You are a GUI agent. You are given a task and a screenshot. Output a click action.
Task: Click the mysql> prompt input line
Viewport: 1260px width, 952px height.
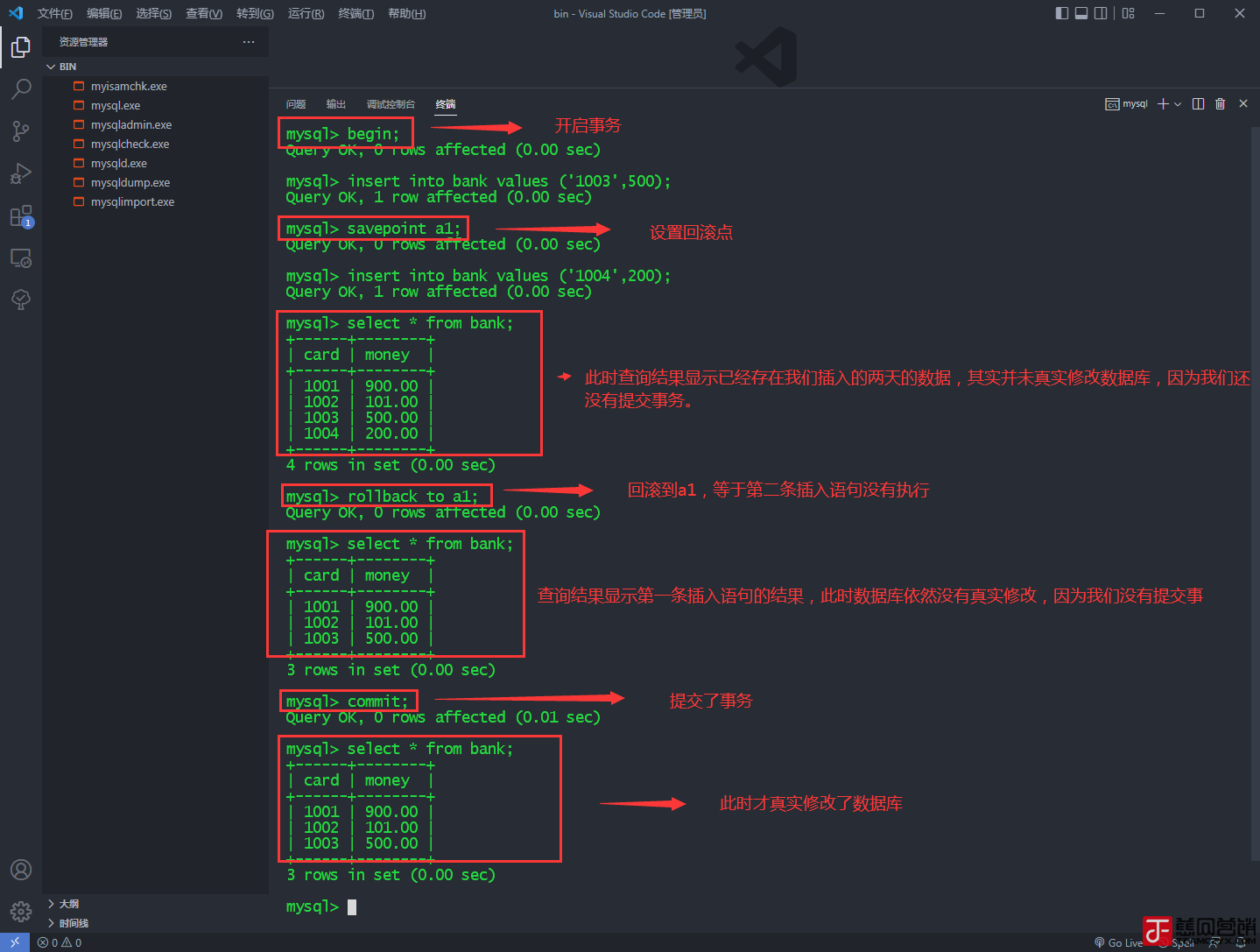[321, 906]
